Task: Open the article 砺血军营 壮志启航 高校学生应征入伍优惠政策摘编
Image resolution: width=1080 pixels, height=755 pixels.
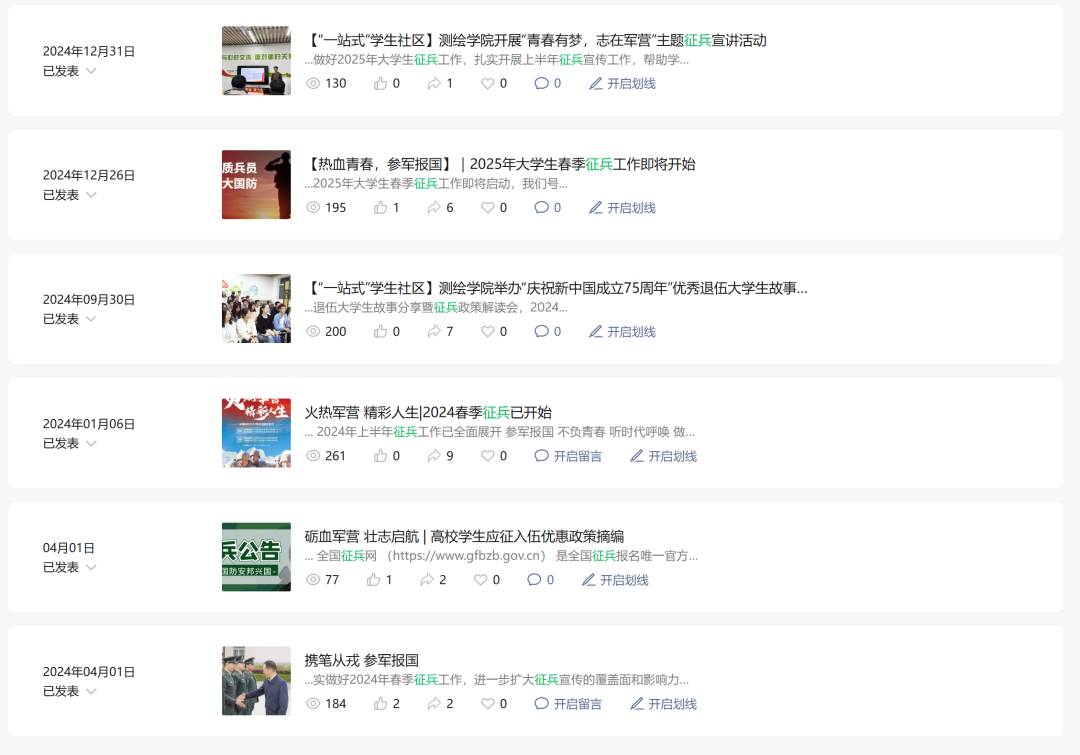Action: (x=464, y=536)
